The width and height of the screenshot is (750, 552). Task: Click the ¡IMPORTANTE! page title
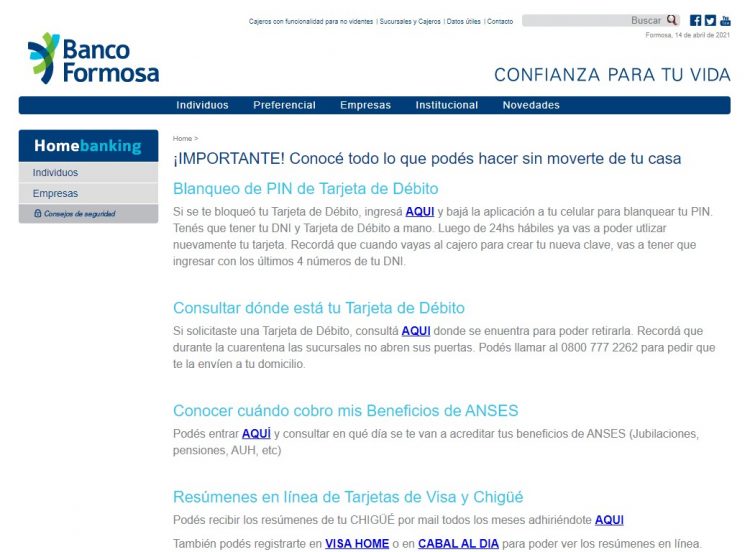[427, 158]
